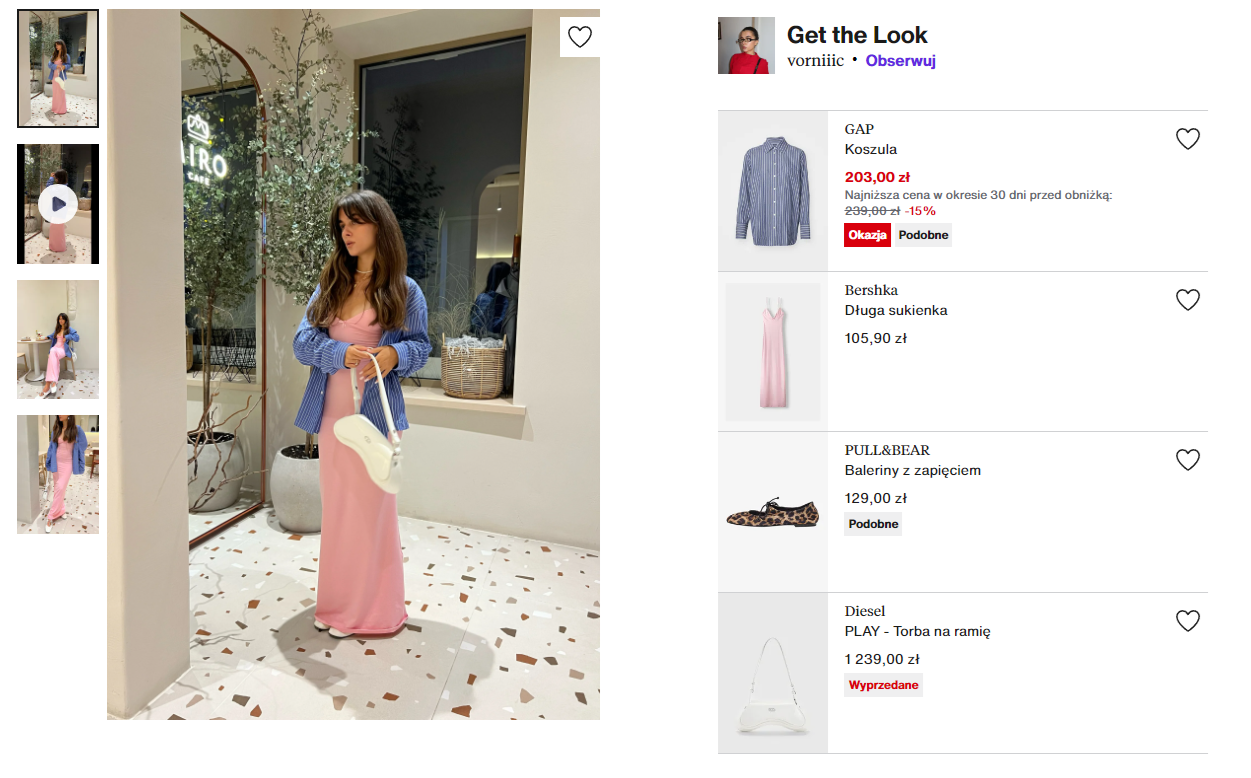
Task: Select the first outfit thumbnail in the sidebar
Action: [57, 67]
